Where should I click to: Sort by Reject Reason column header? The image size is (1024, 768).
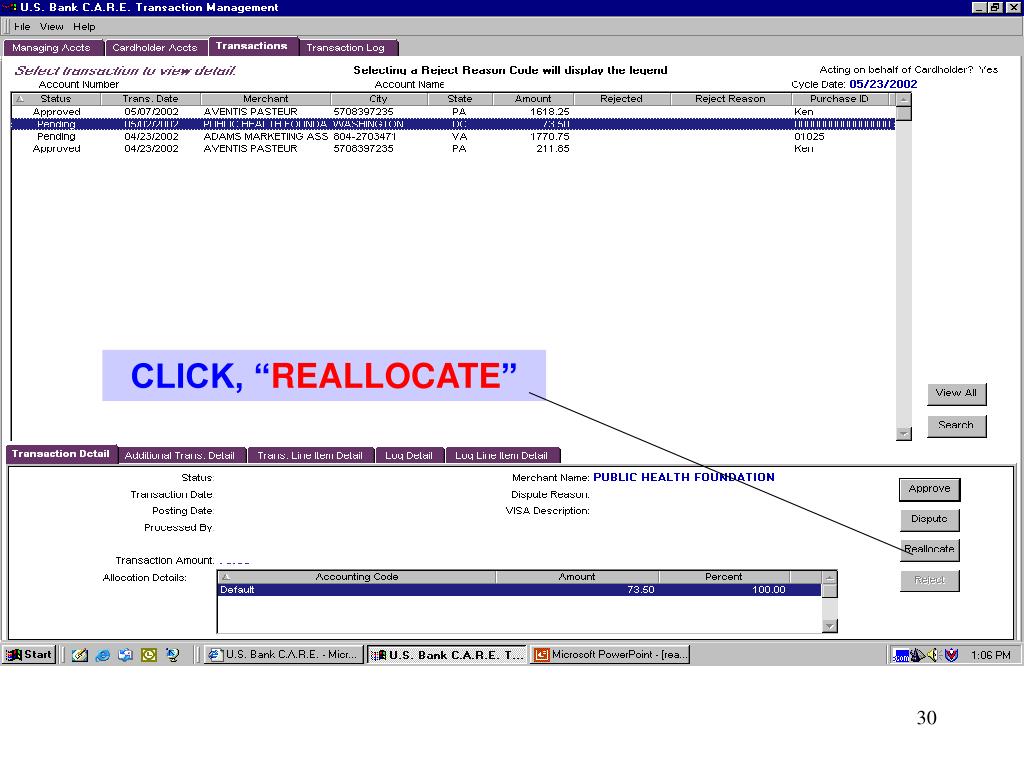pyautogui.click(x=730, y=99)
